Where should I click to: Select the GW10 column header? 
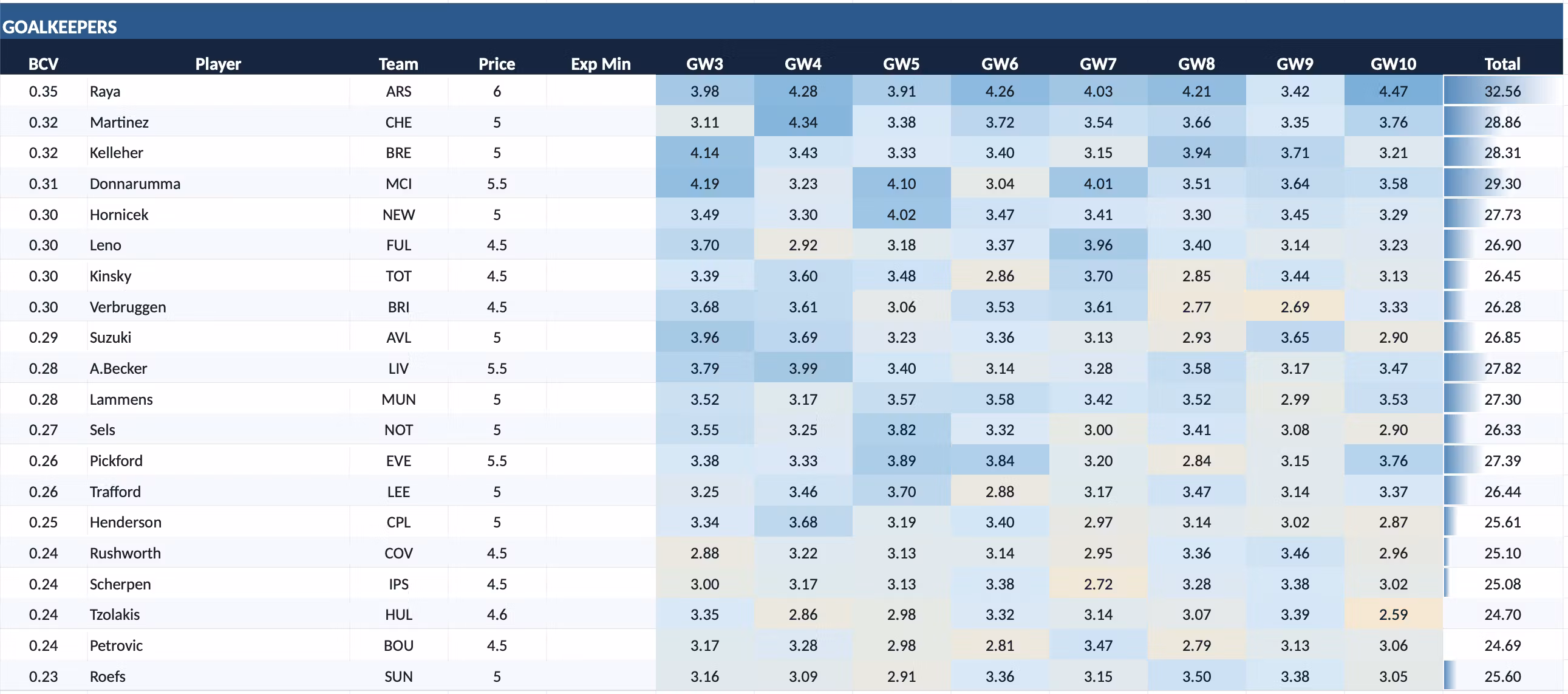[1393, 63]
